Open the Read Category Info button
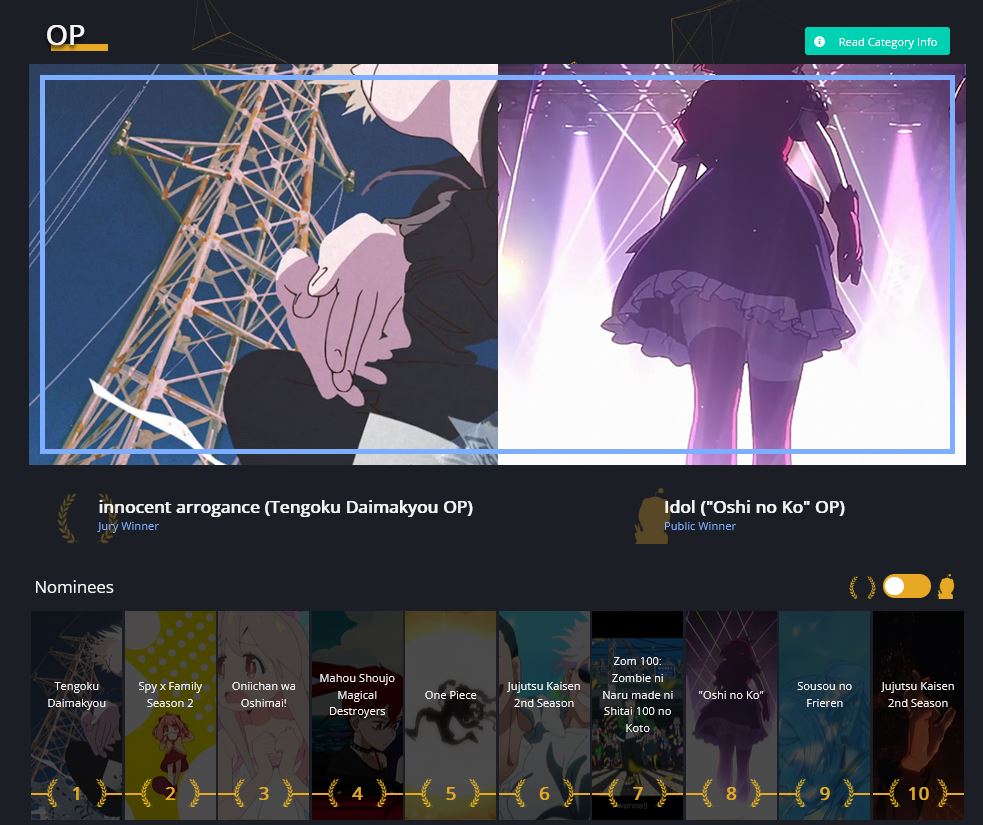This screenshot has height=825, width=983. click(877, 42)
